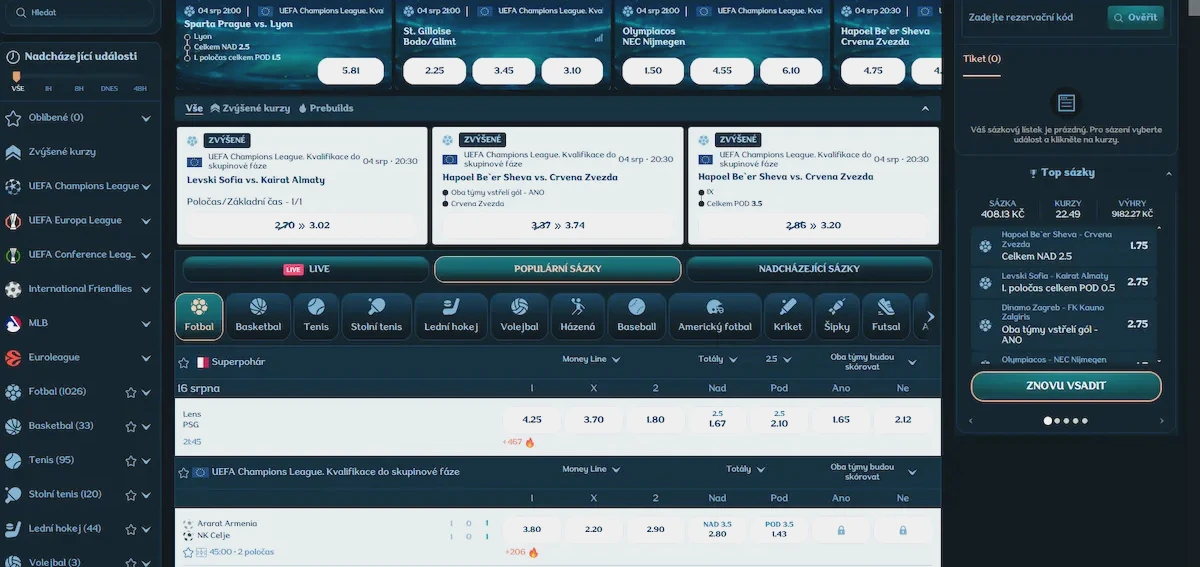1200x567 pixels.
Task: Click the UEFA Europa League sidebar icon
Action: (x=13, y=220)
